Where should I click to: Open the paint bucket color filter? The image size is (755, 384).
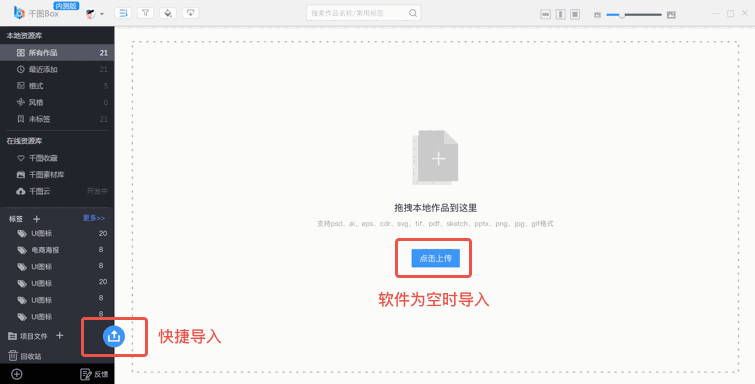pos(168,13)
